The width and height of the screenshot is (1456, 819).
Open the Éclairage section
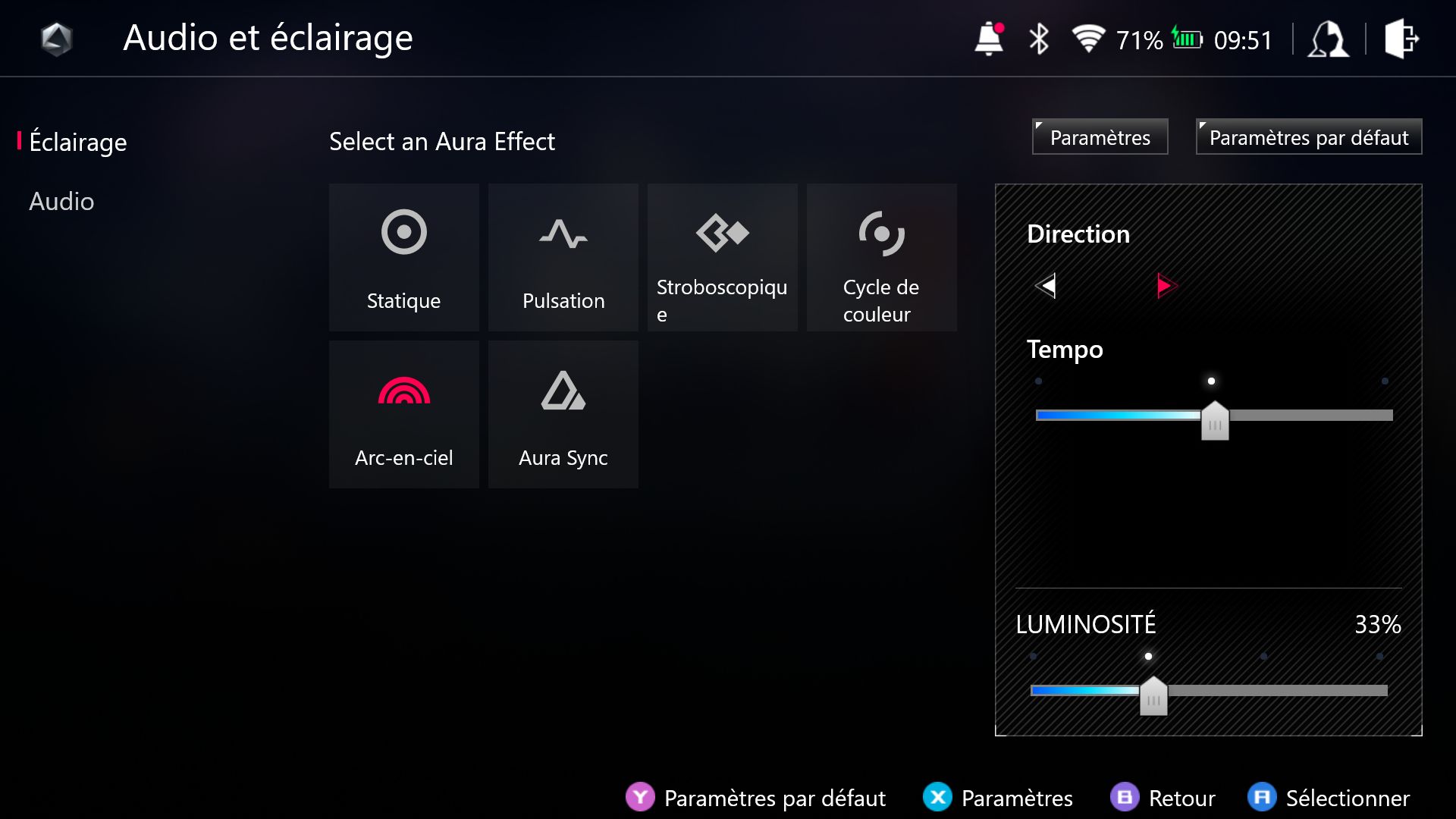[78, 141]
